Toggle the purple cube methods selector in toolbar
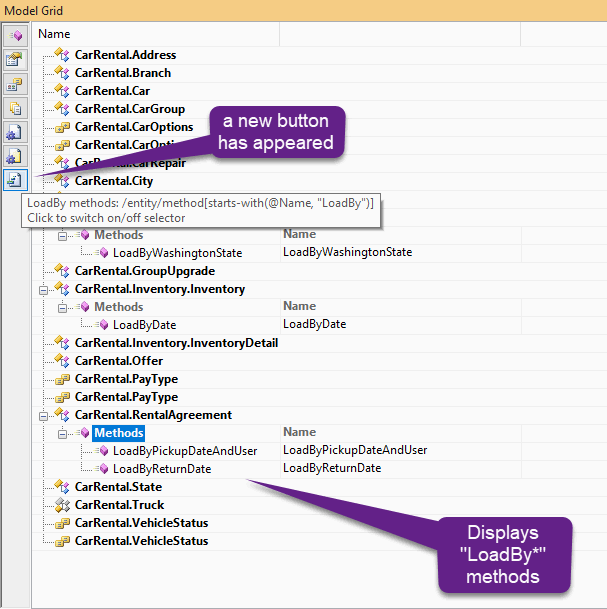 pos(15,35)
